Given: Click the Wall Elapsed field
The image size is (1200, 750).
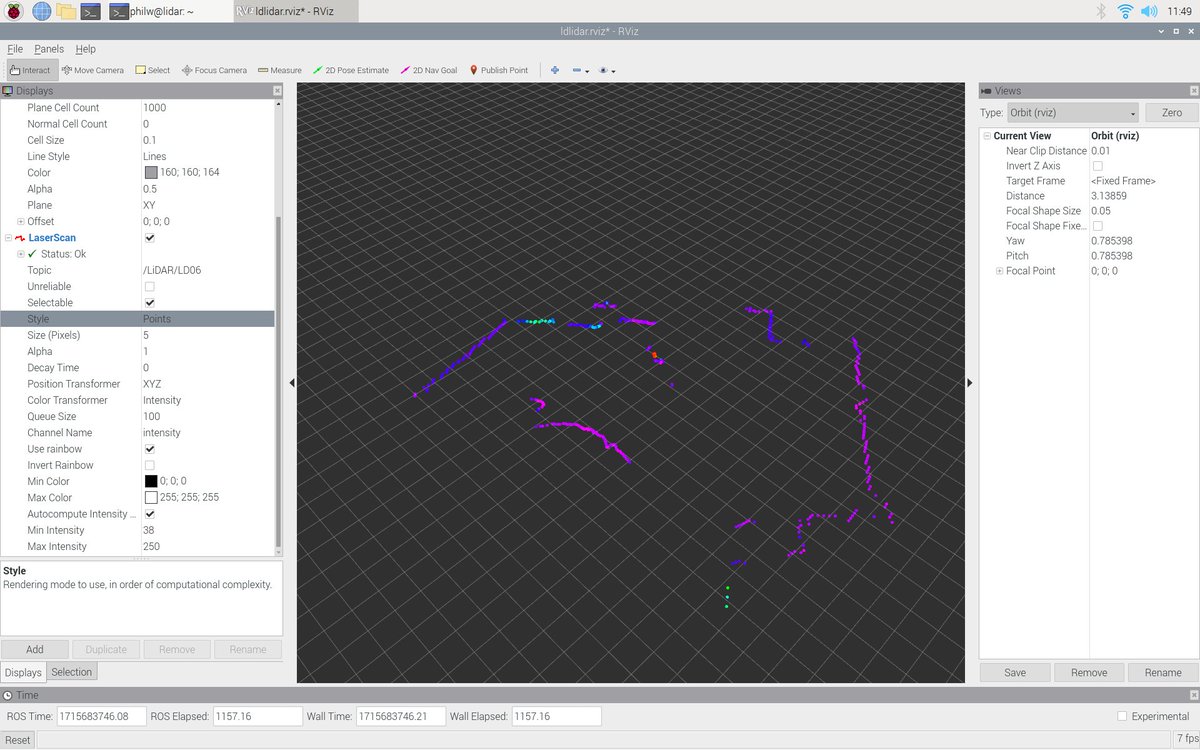Looking at the screenshot, I should pos(556,716).
